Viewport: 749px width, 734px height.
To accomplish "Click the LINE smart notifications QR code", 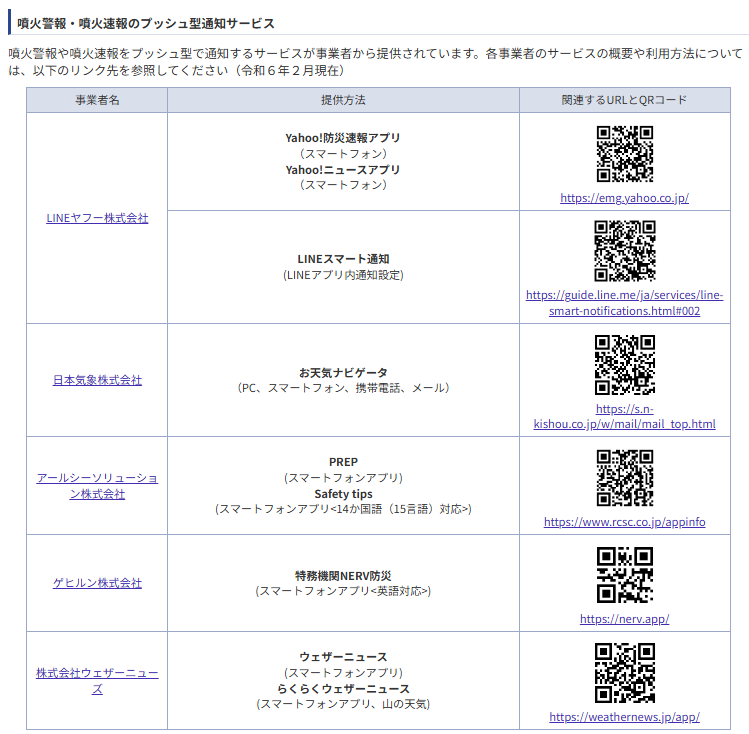I will click(624, 251).
